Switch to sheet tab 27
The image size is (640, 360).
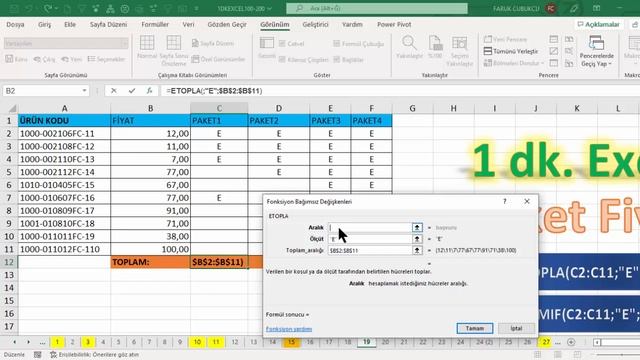546,342
